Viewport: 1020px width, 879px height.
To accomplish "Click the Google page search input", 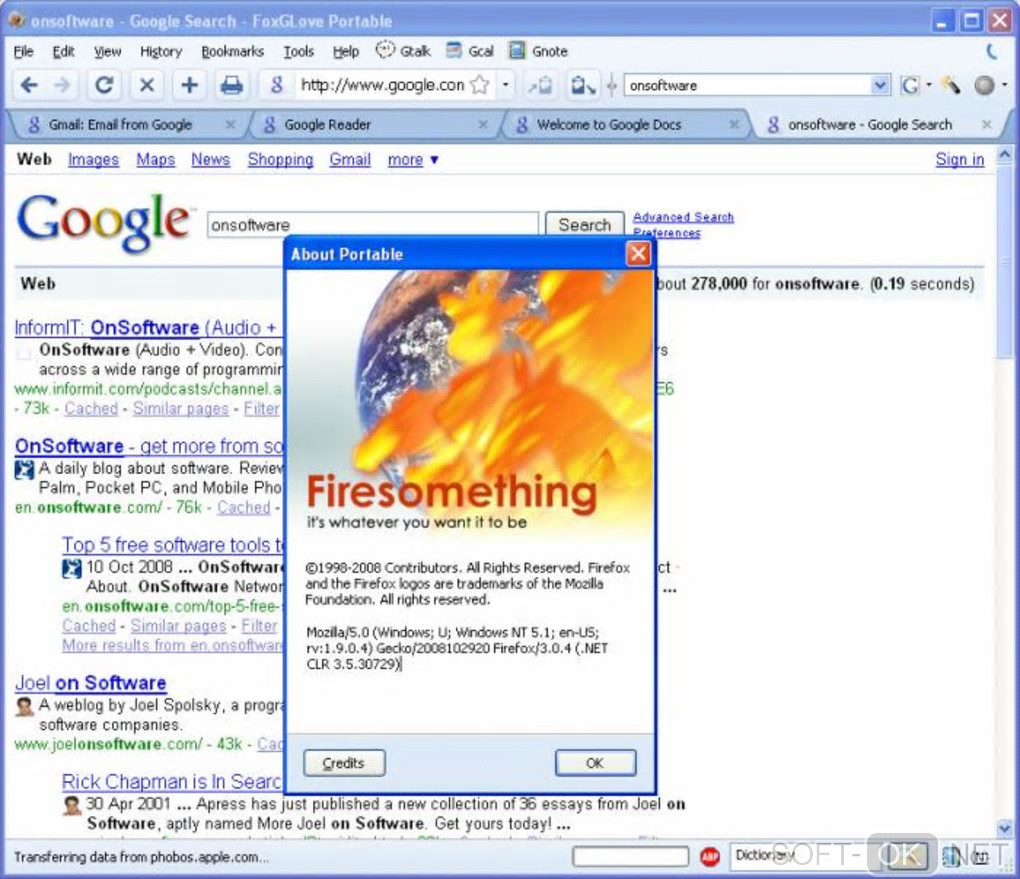I will tap(373, 224).
